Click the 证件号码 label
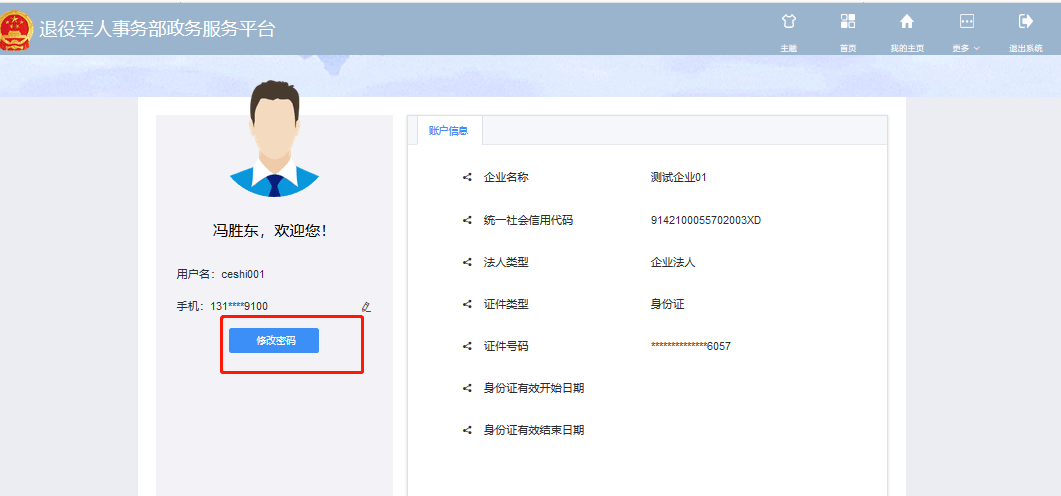This screenshot has width=1061, height=496. (506, 346)
